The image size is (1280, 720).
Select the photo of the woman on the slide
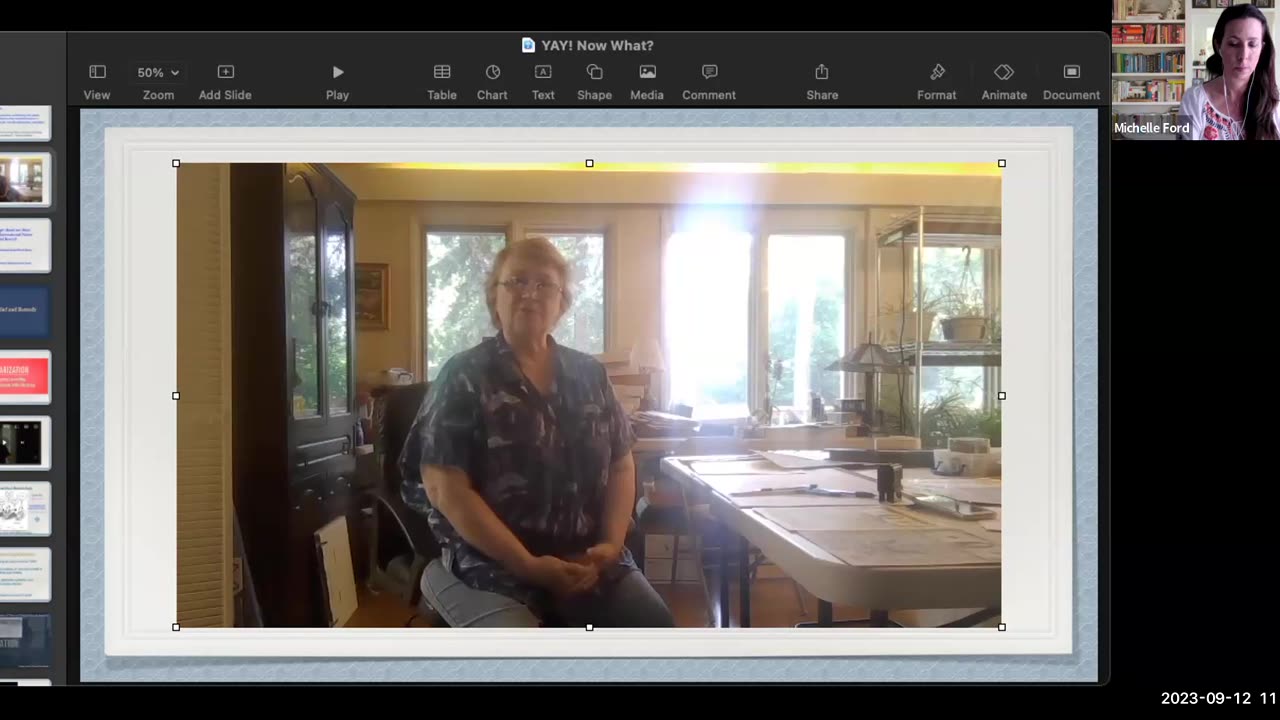[x=589, y=395]
